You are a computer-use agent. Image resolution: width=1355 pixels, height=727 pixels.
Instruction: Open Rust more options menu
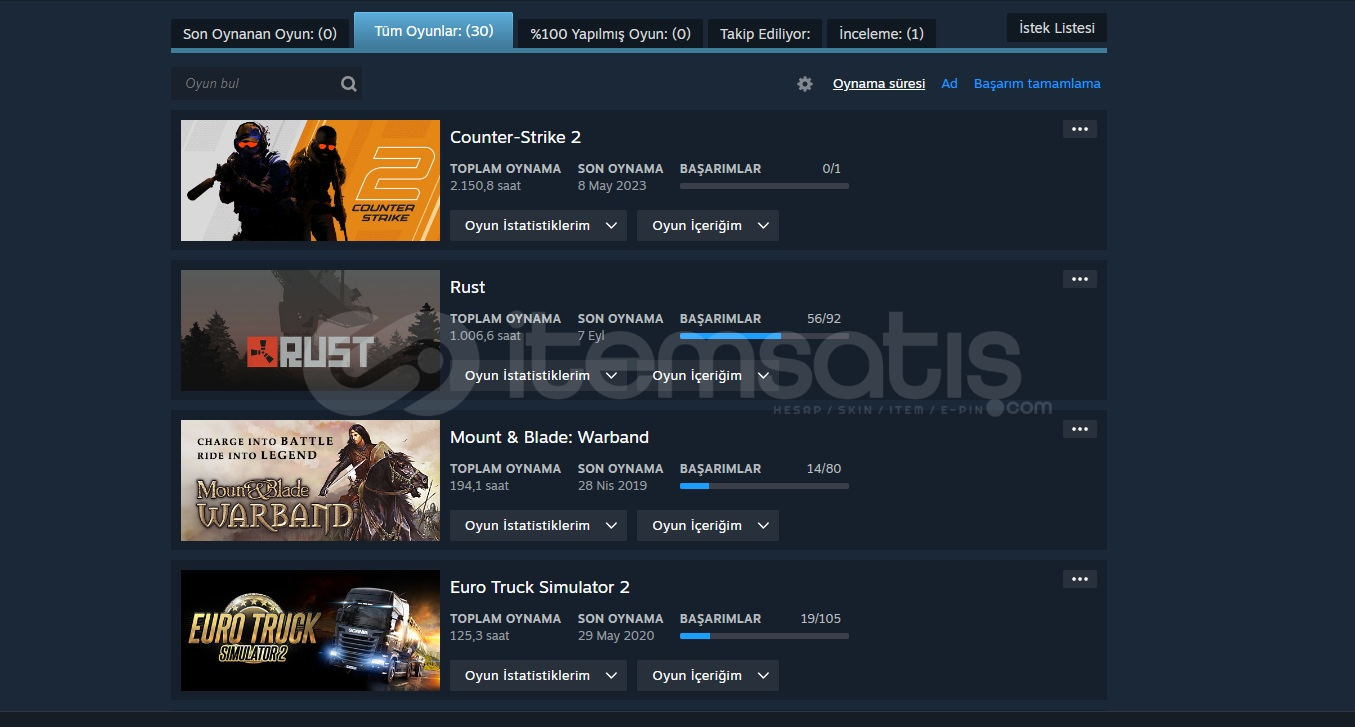(x=1080, y=279)
